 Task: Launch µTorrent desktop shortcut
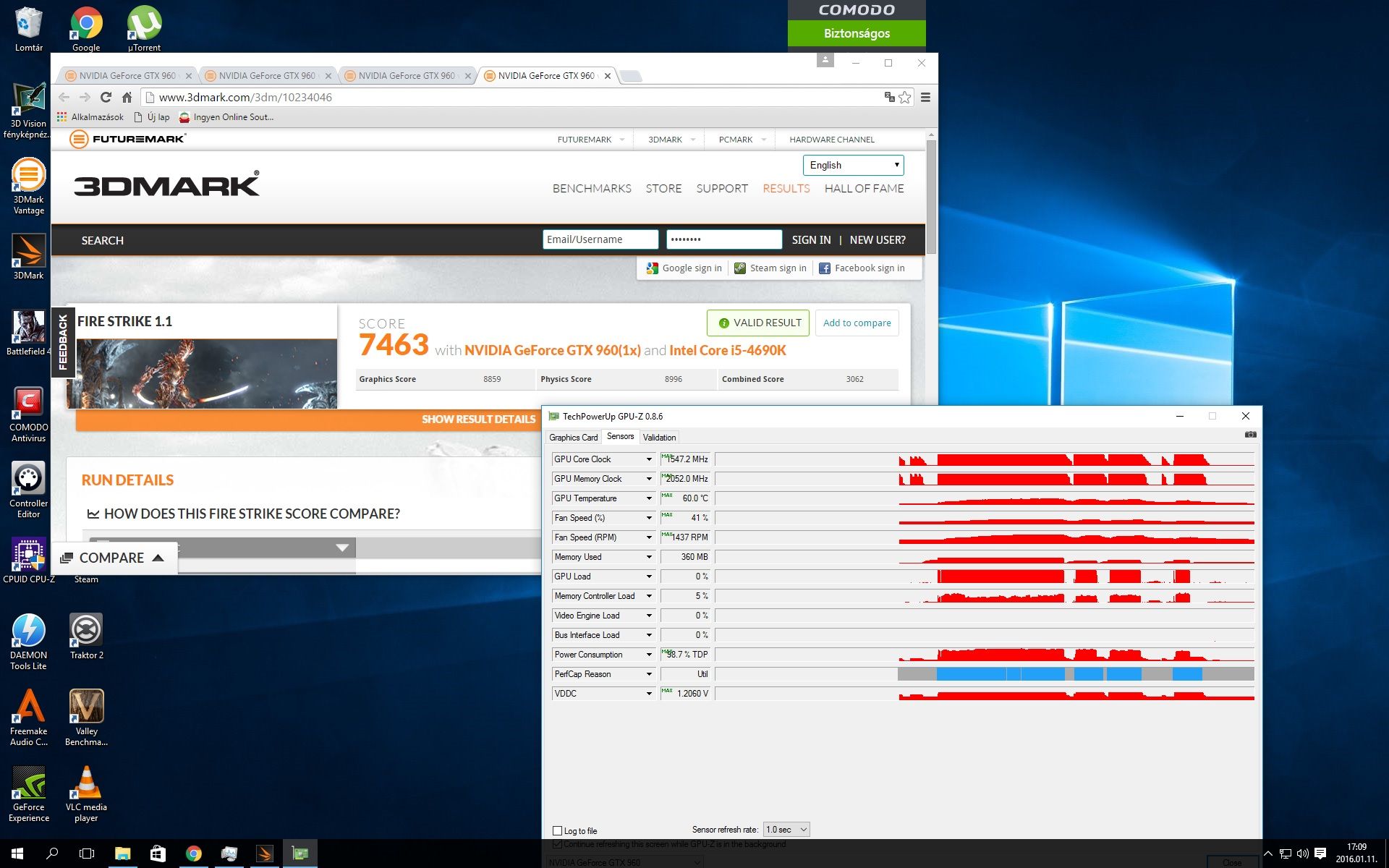coord(144,29)
